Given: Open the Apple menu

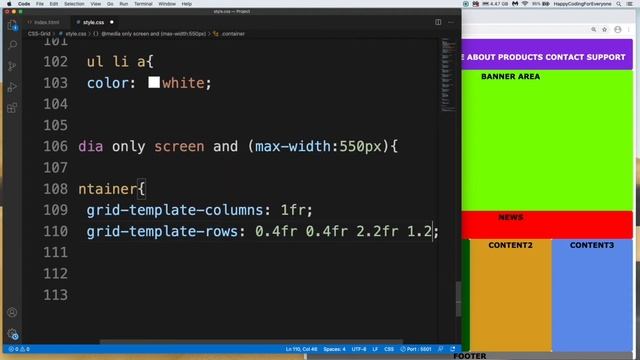Looking at the screenshot, I should (9, 4).
